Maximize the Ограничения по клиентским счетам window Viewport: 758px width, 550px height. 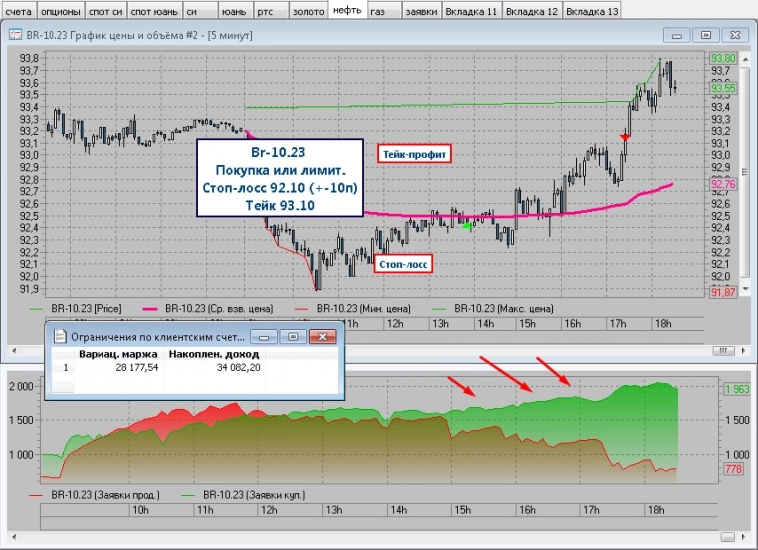pos(293,336)
